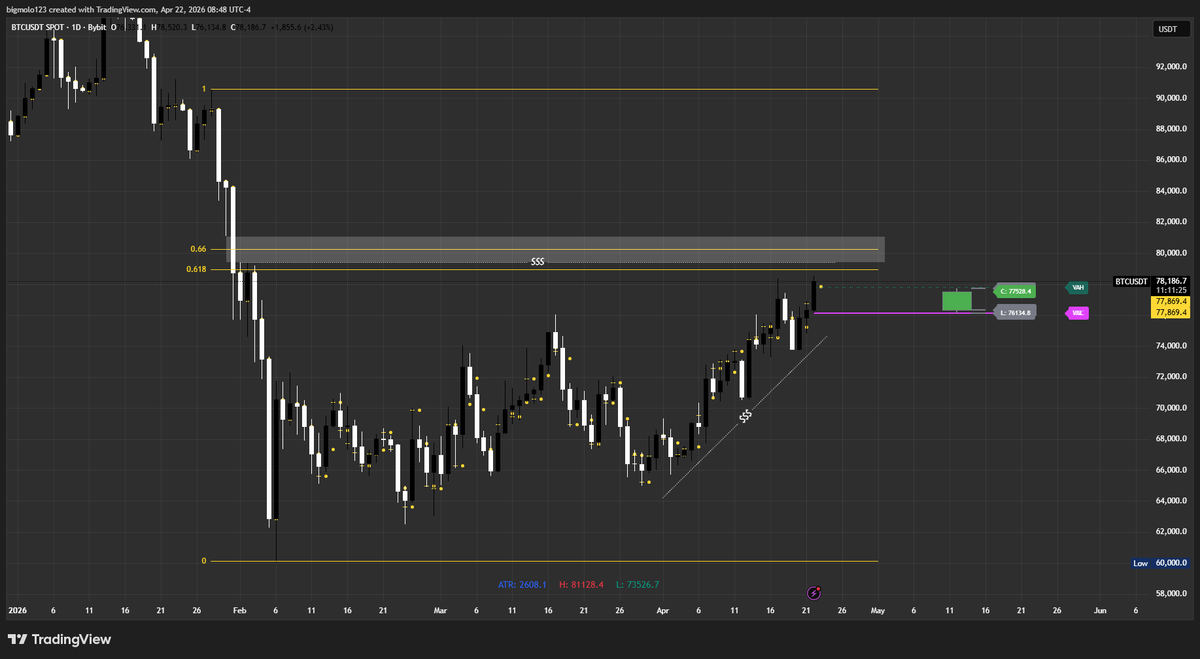Click the $$$ text on the rising trendline
Viewport: 1200px width, 659px height.
tap(746, 414)
